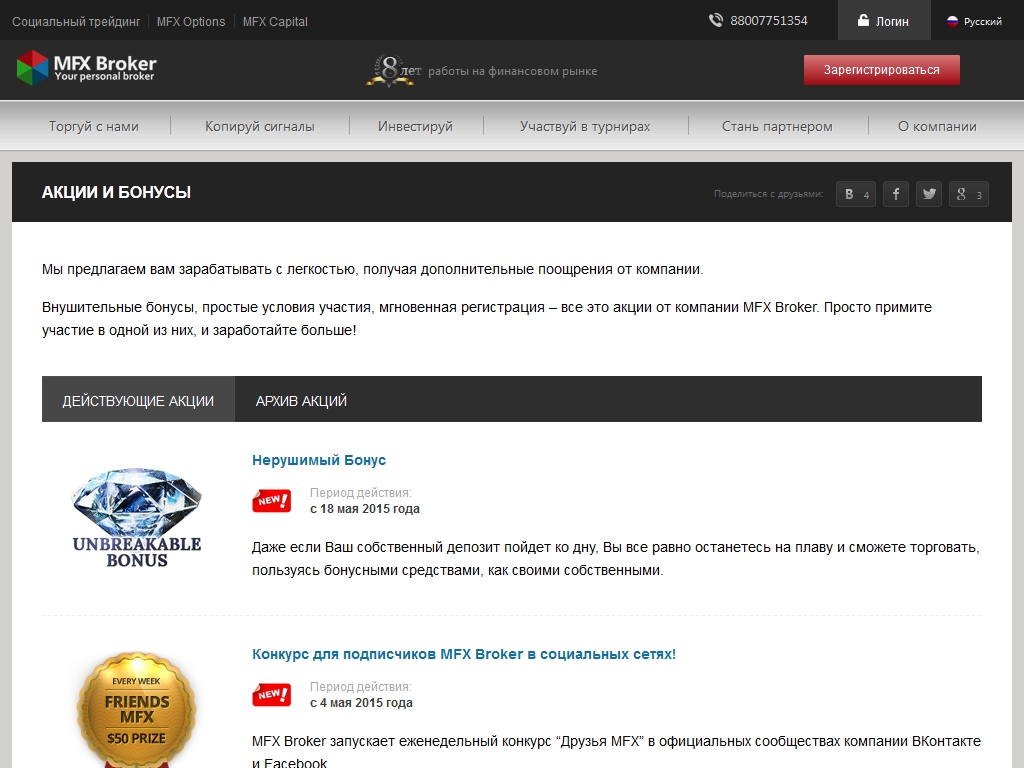The width and height of the screenshot is (1024, 768).
Task: Share page via Twitter icon
Action: point(929,194)
